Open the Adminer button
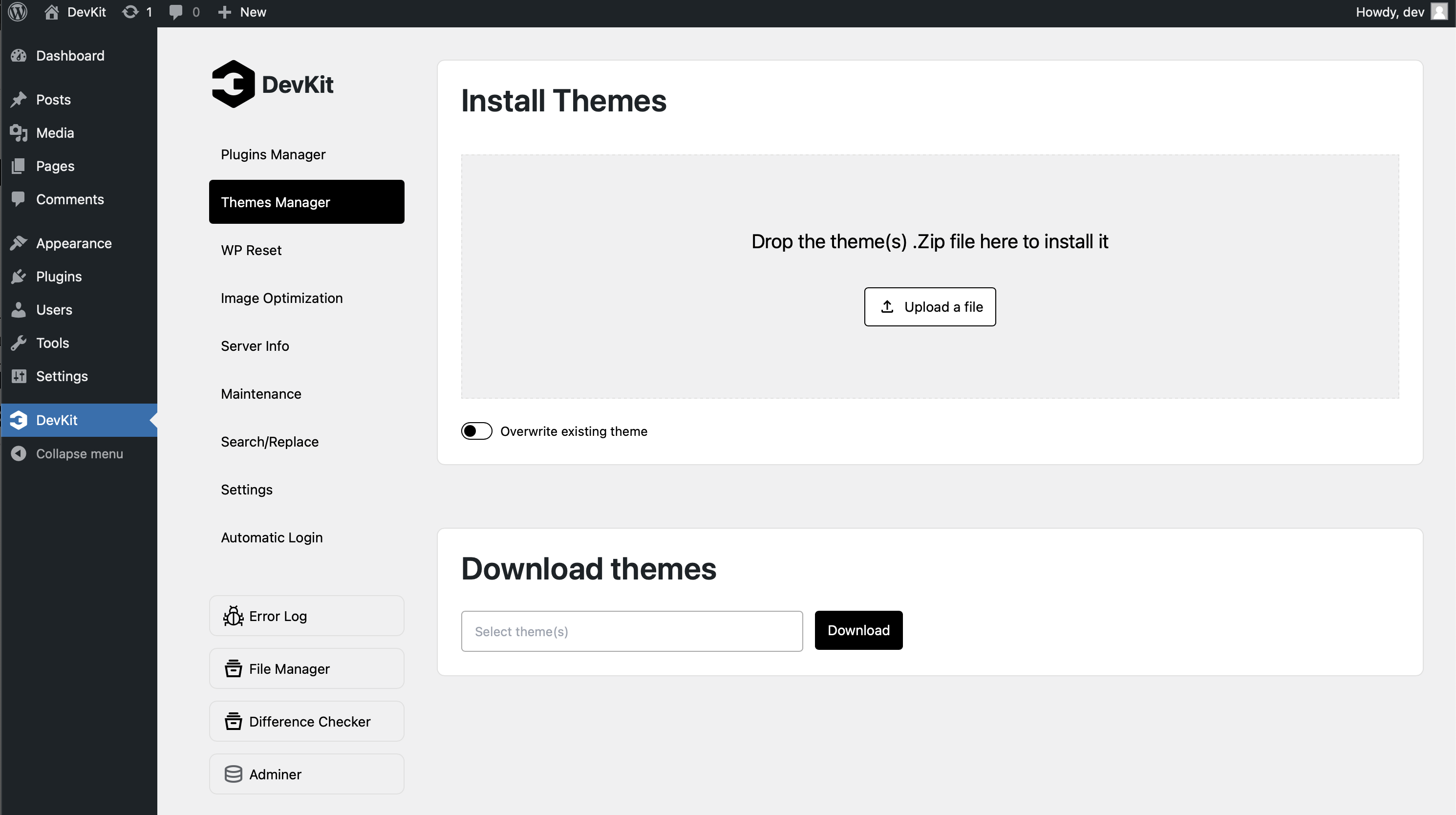The width and height of the screenshot is (1456, 815). [307, 774]
